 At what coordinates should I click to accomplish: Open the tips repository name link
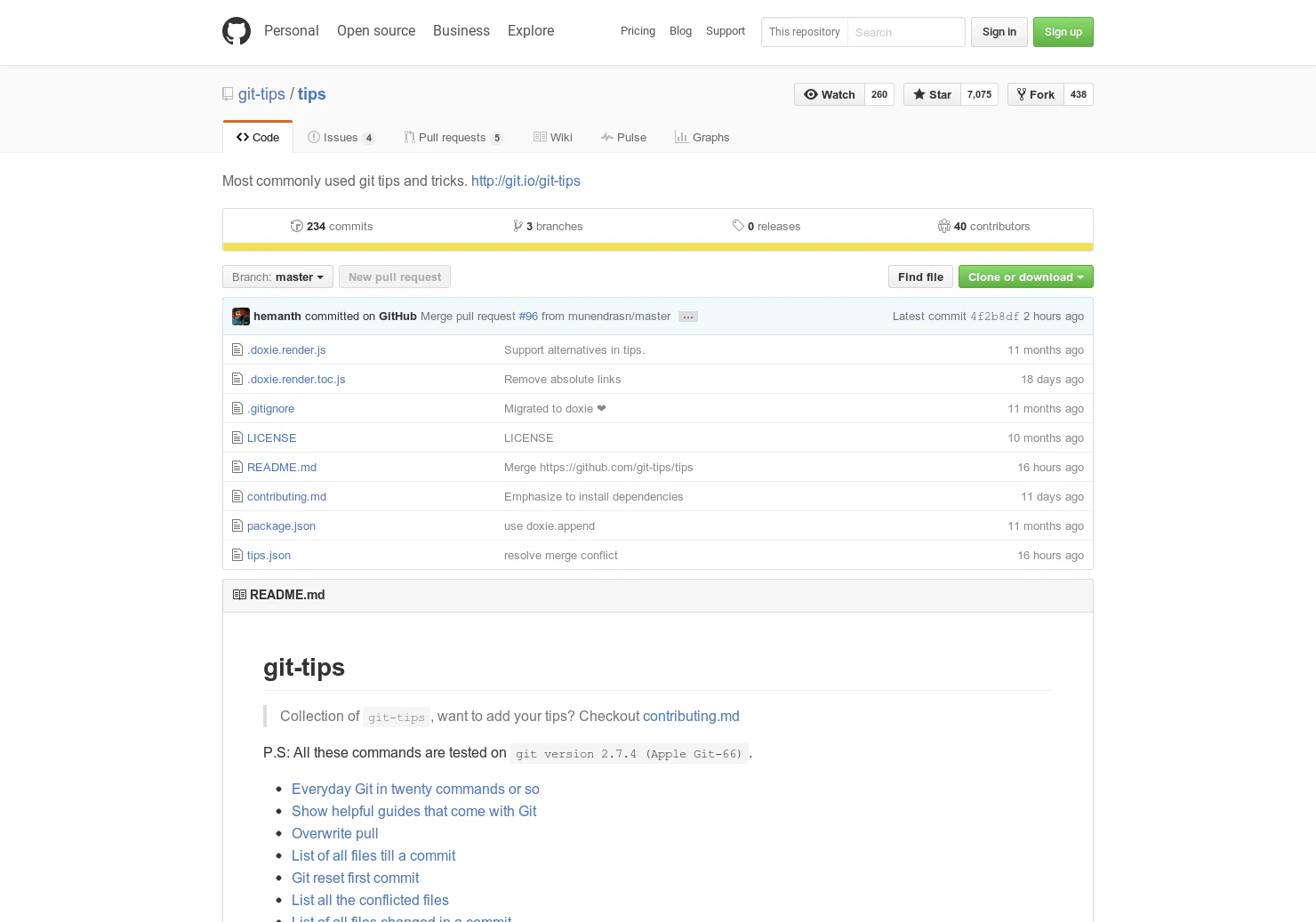[312, 94]
